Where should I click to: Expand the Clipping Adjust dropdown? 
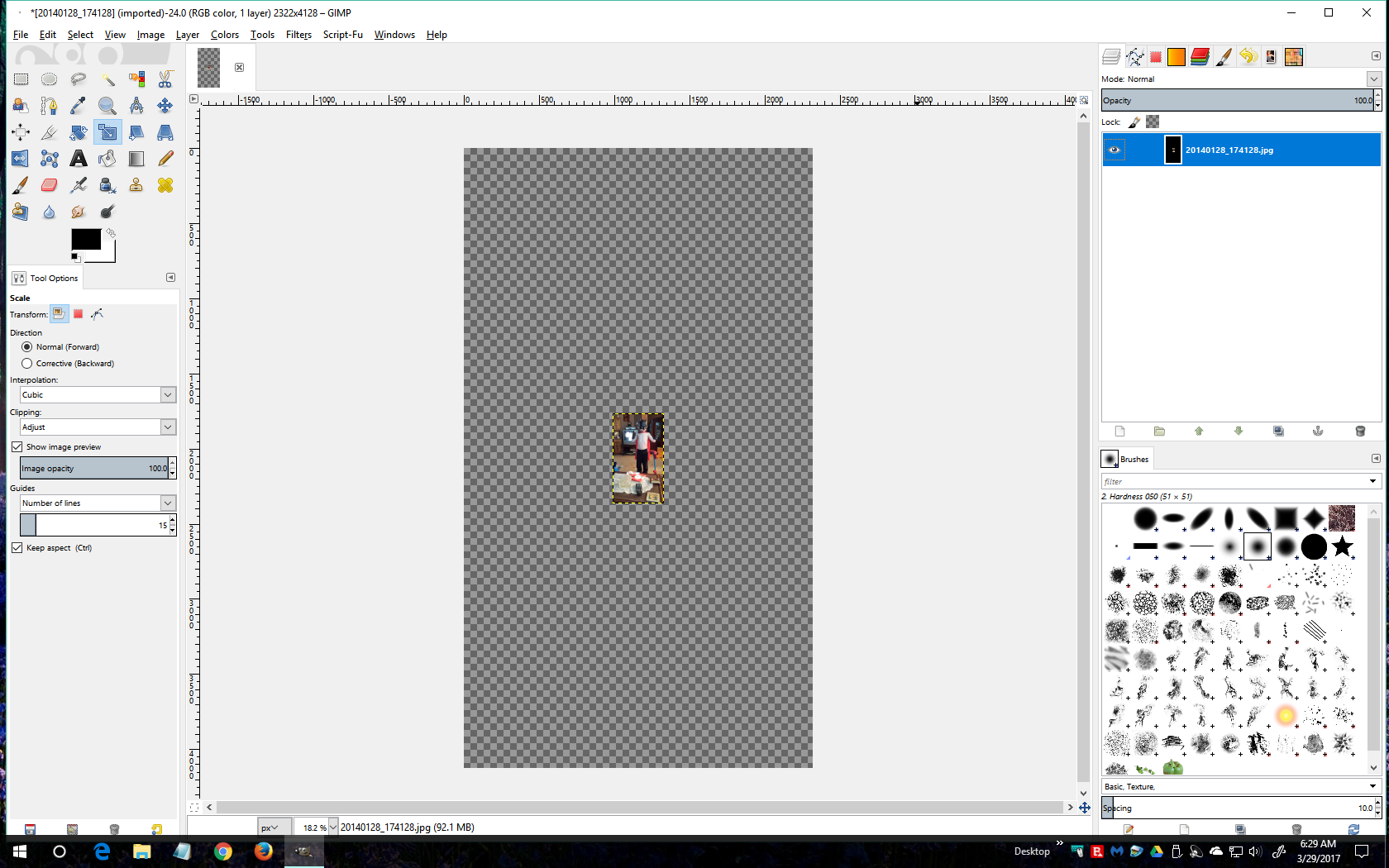[x=98, y=427]
